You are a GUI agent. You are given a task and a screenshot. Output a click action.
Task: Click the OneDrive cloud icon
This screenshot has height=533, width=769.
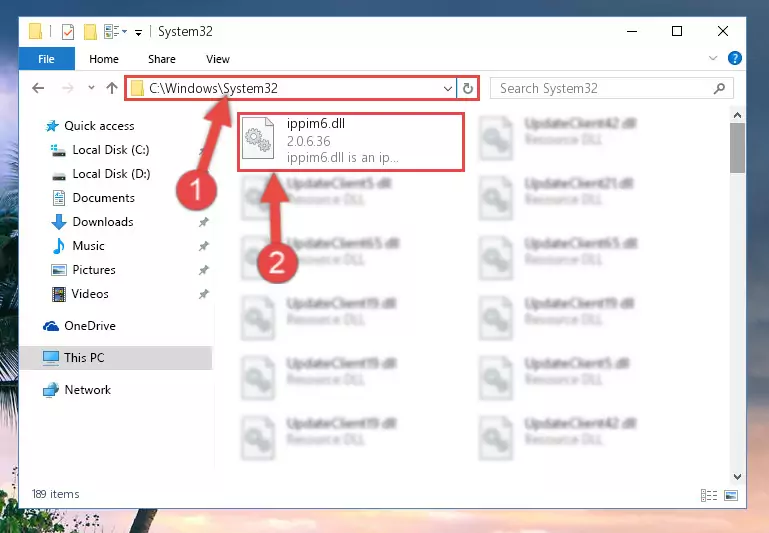(x=51, y=326)
